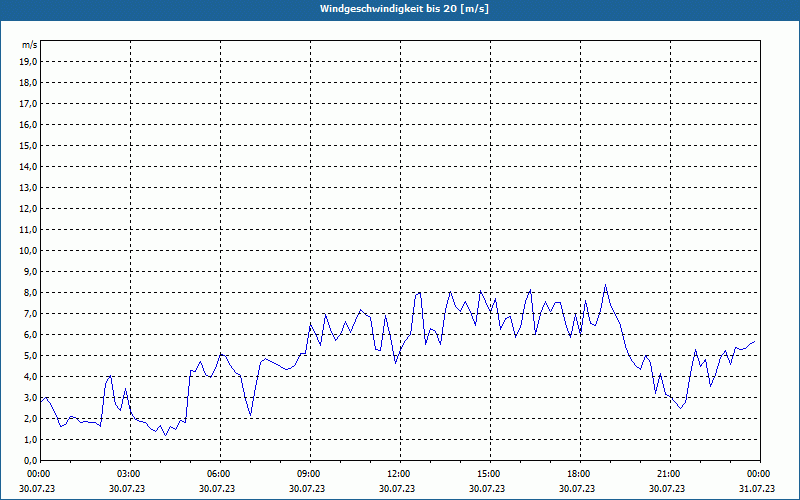Viewport: 800px width, 500px height.
Task: Click the 'm/s' unit label
Action: tap(30, 45)
